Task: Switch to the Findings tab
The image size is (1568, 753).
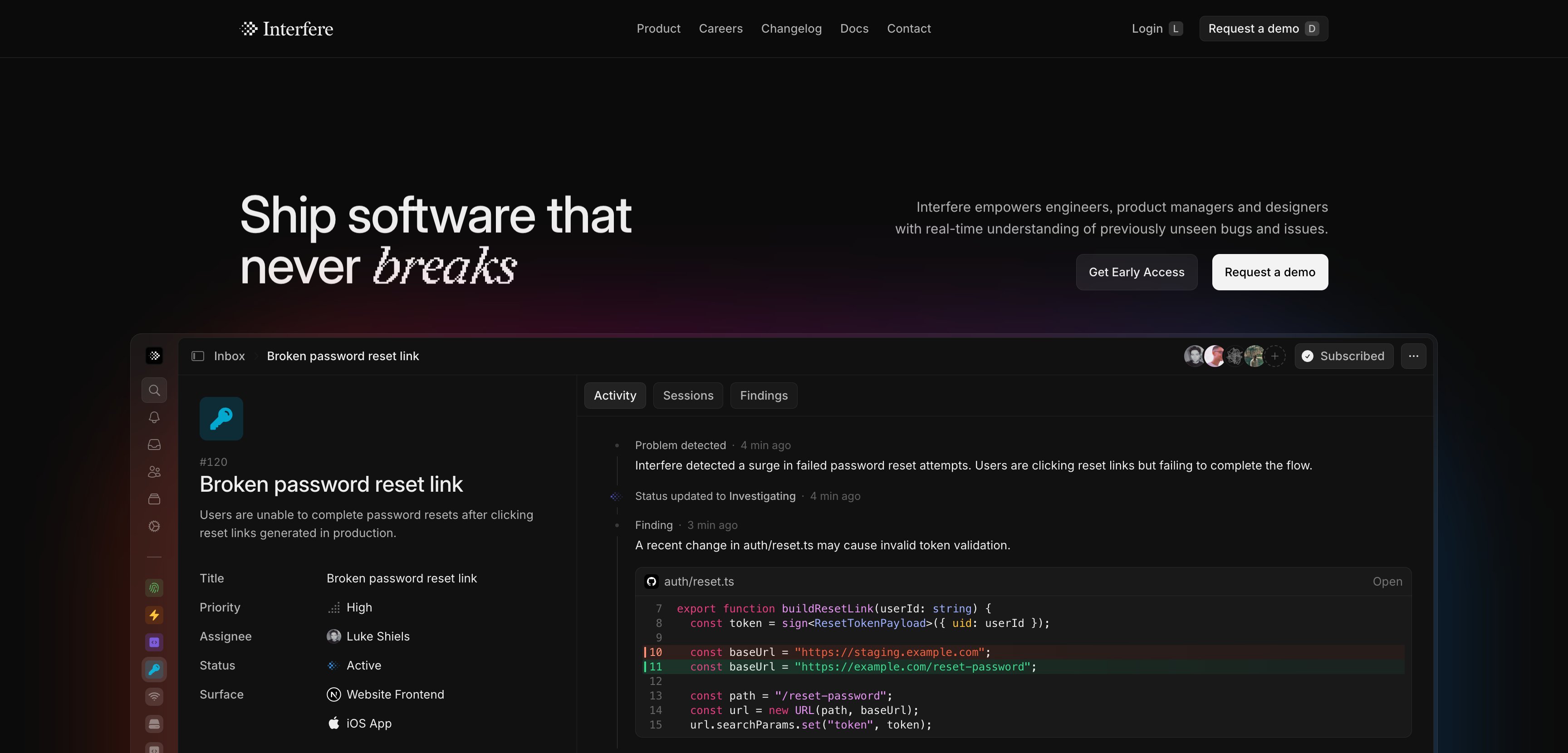Action: point(764,396)
